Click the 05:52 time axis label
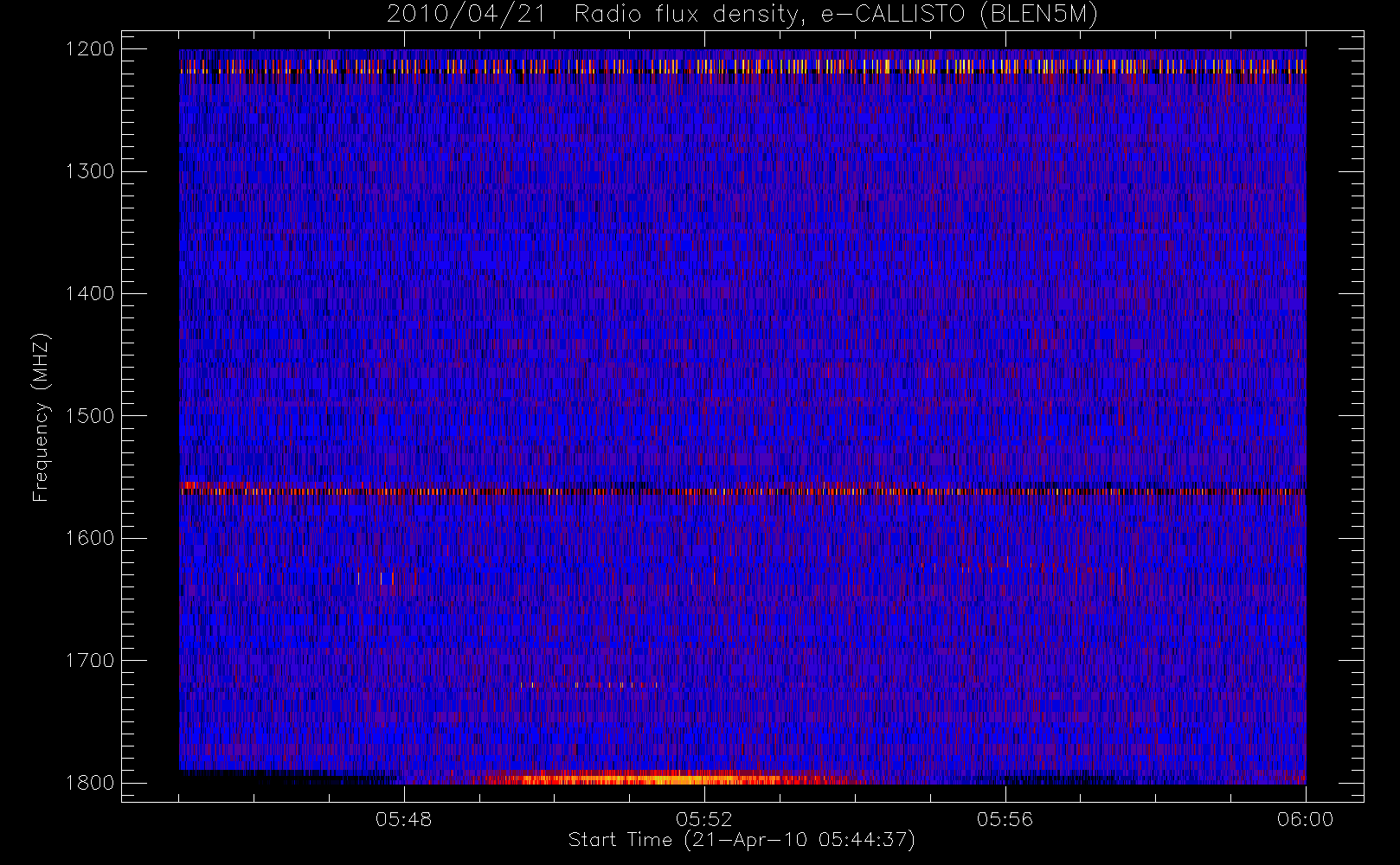The height and width of the screenshot is (865, 1400). pyautogui.click(x=704, y=819)
